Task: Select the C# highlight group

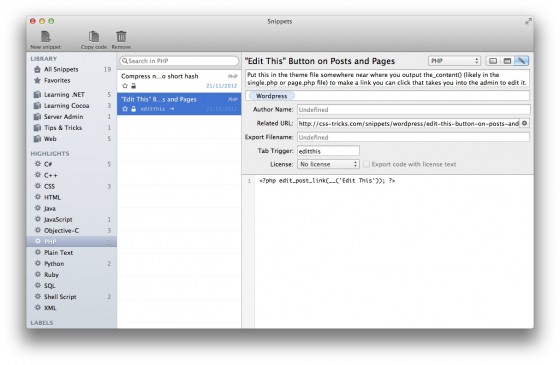Action: point(71,164)
